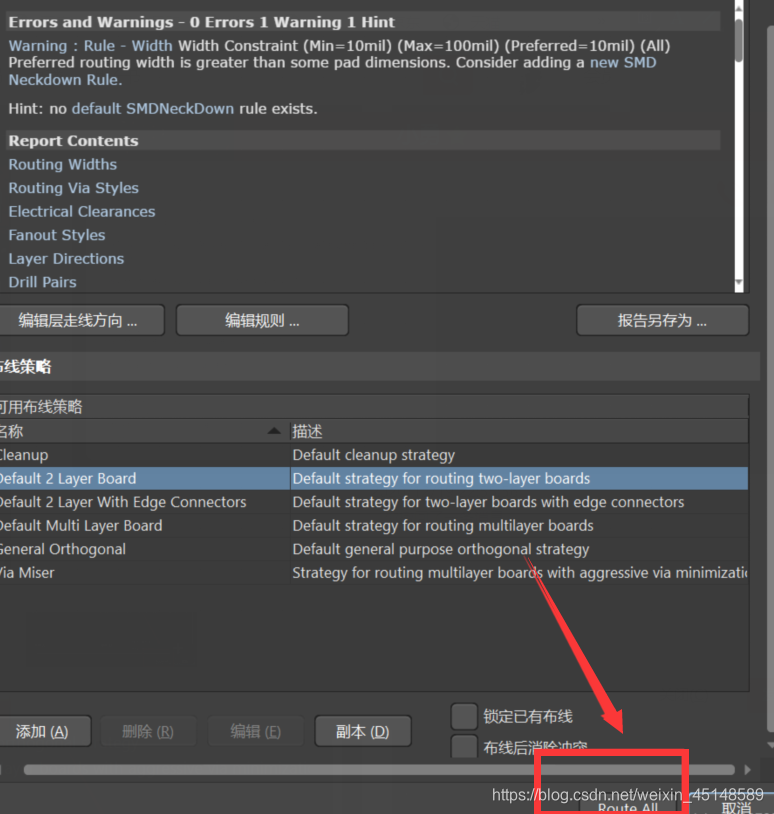The height and width of the screenshot is (814, 774).
Task: Sort strategies by 名称 column sort arrow
Action: (274, 431)
